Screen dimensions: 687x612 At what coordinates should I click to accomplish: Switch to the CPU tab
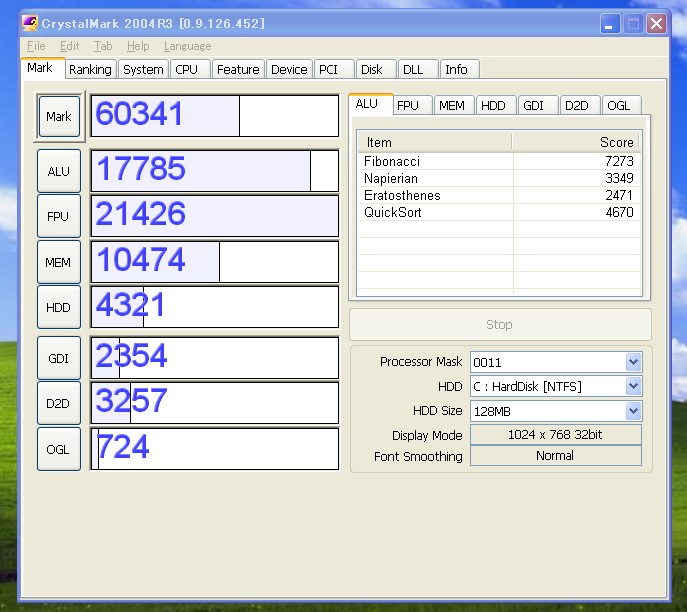(x=190, y=69)
